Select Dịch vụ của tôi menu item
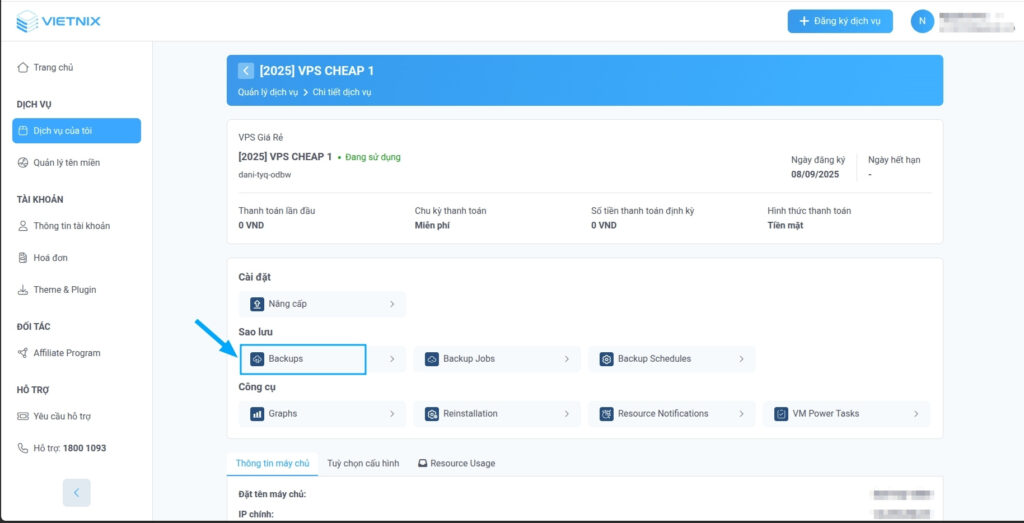The height and width of the screenshot is (523, 1024). 76,131
